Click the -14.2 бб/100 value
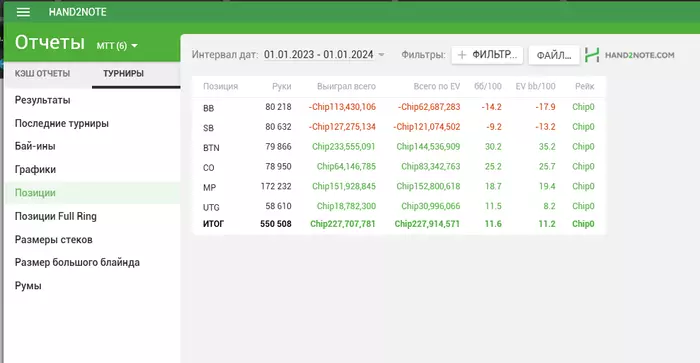700x363 pixels. (x=492, y=107)
